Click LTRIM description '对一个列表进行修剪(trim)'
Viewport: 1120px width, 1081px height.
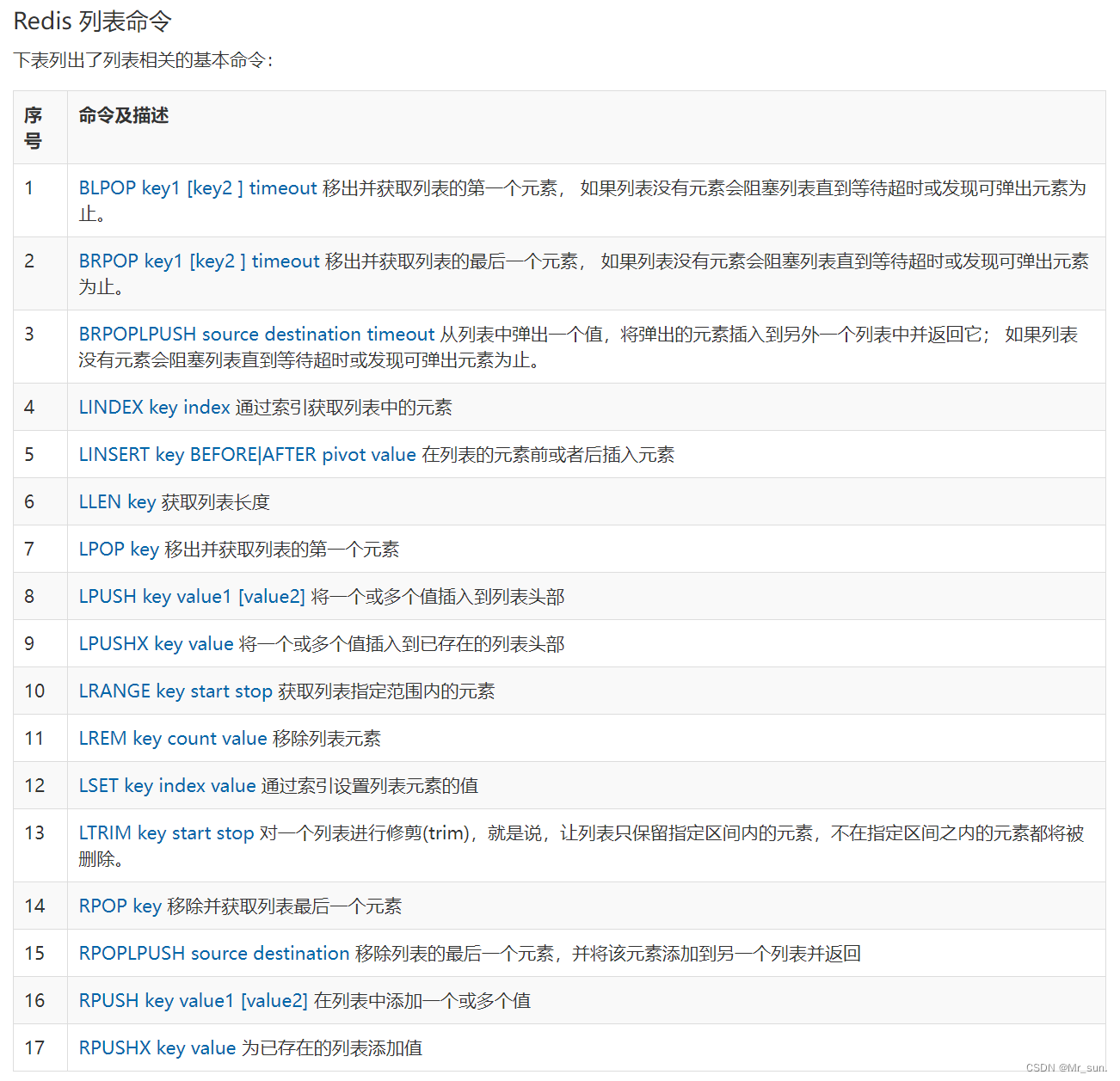click(364, 833)
